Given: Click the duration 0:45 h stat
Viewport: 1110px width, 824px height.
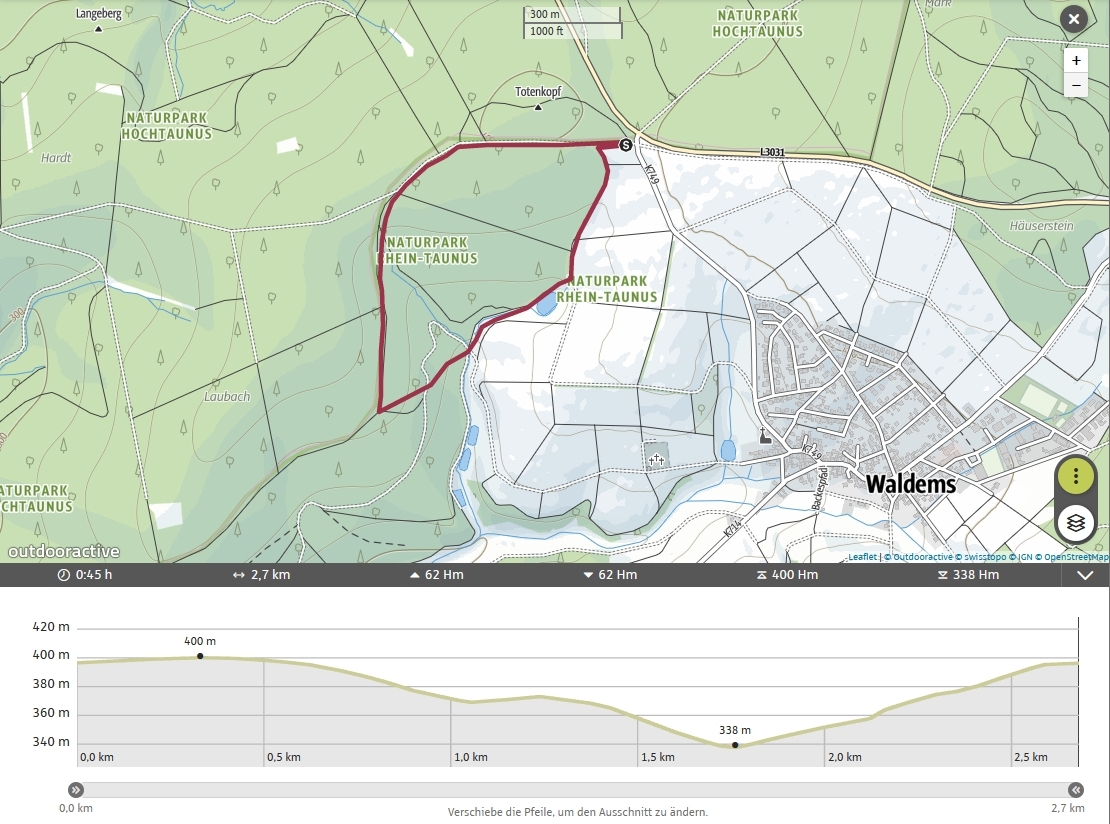Looking at the screenshot, I should tap(85, 575).
